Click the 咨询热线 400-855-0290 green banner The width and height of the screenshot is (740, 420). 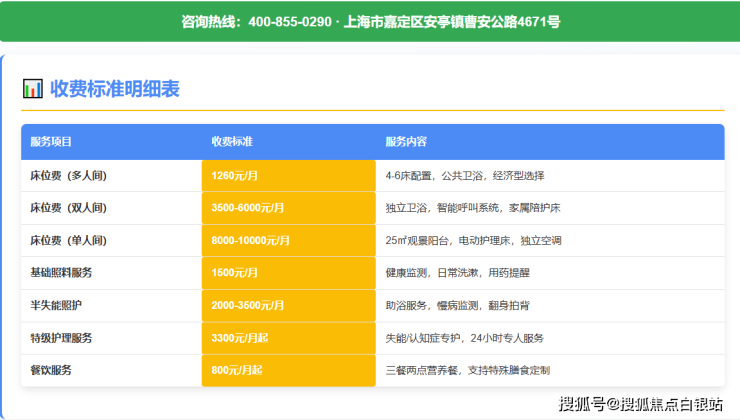coord(370,21)
